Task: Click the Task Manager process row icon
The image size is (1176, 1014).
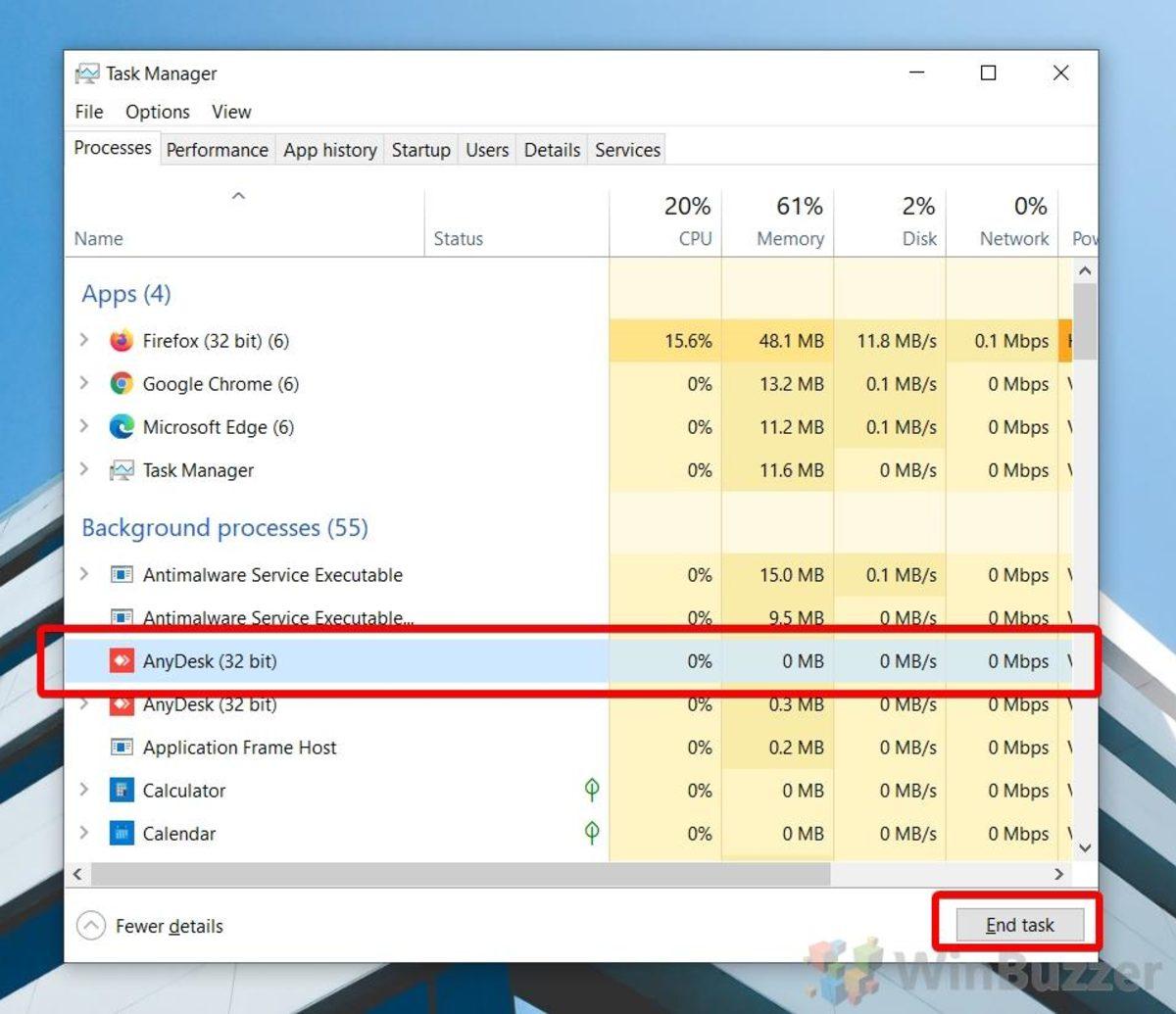Action: [122, 470]
